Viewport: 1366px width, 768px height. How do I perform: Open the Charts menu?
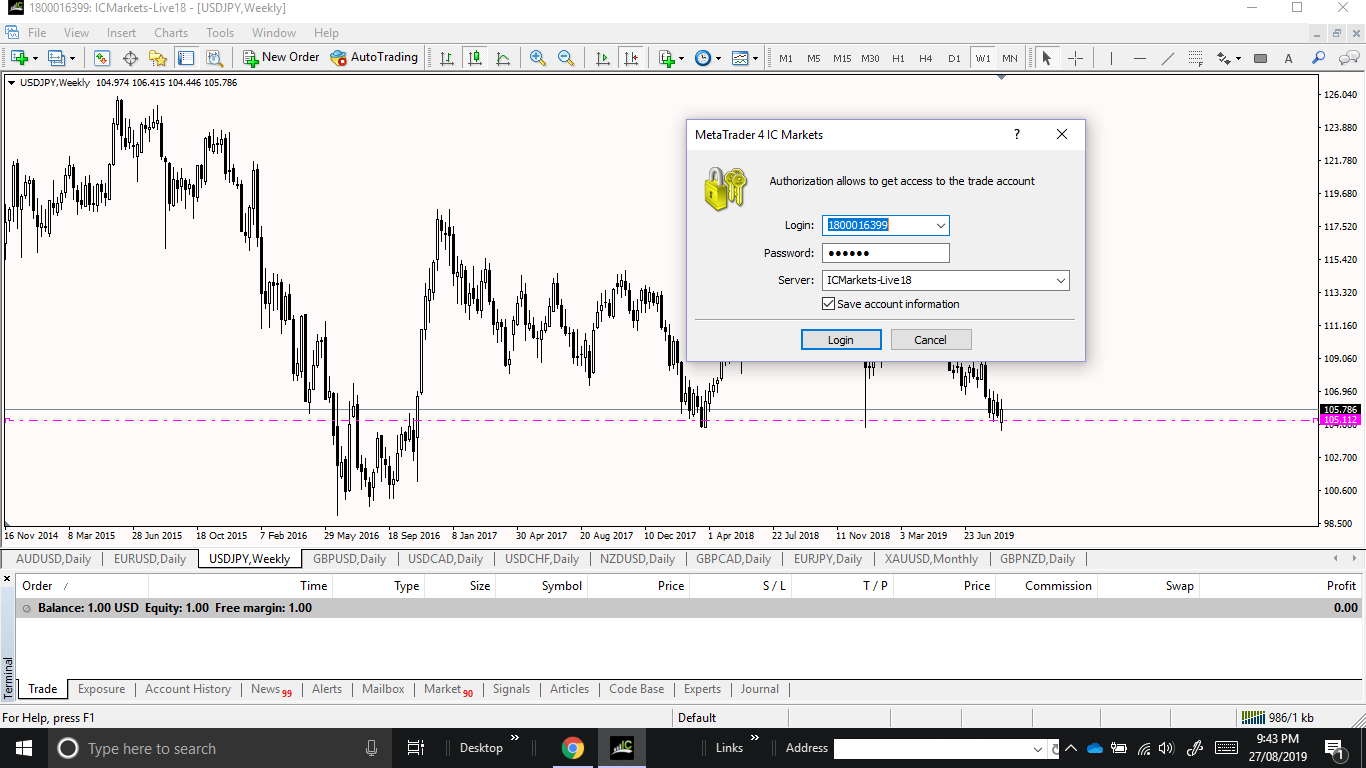(x=171, y=33)
